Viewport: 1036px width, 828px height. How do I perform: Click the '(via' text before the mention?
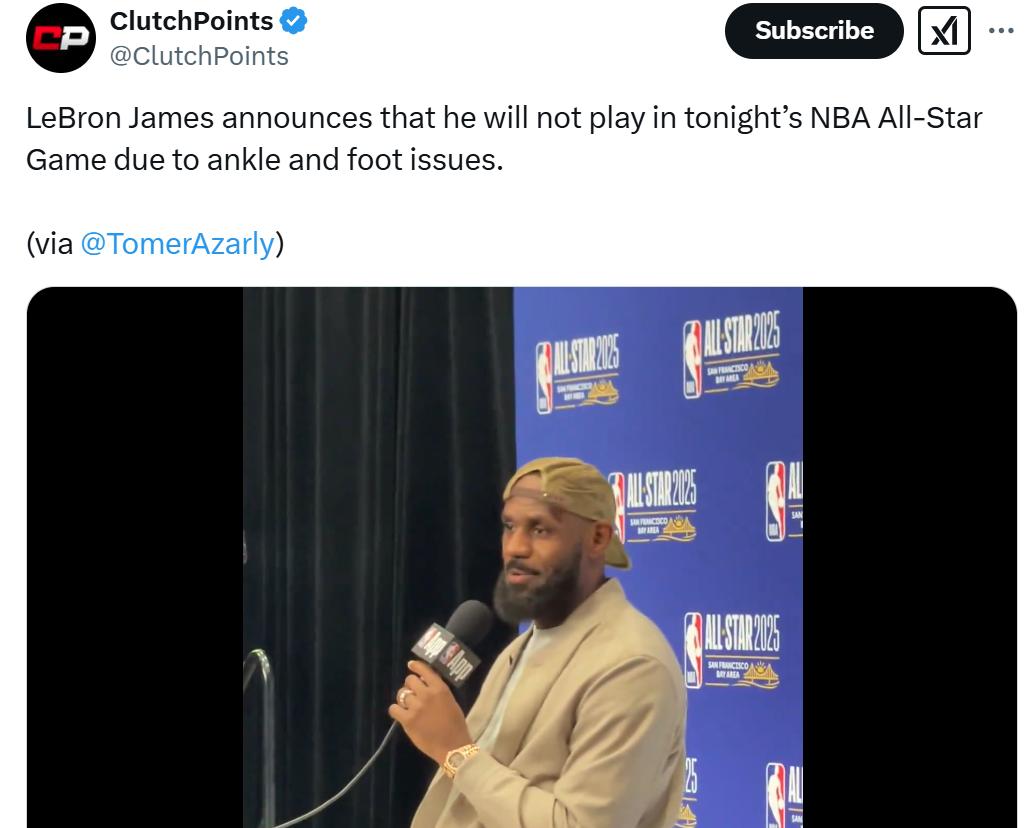click(x=50, y=244)
